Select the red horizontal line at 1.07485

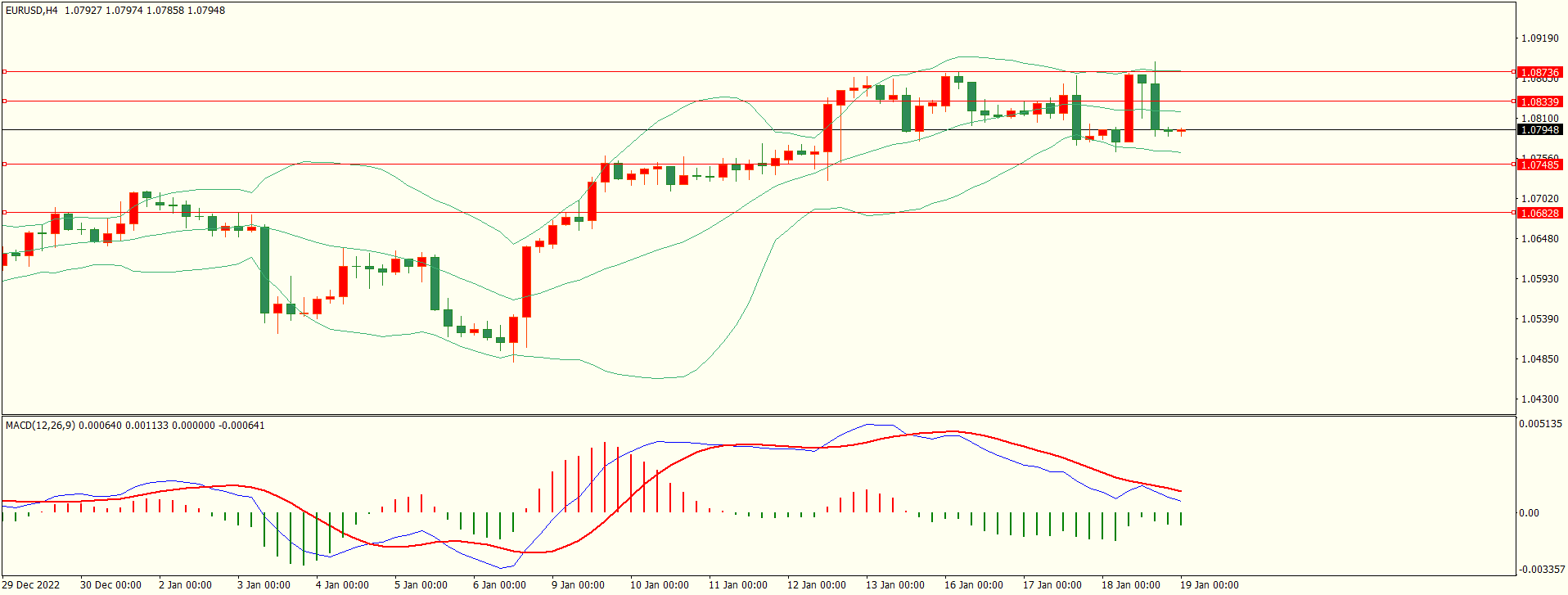pos(759,165)
